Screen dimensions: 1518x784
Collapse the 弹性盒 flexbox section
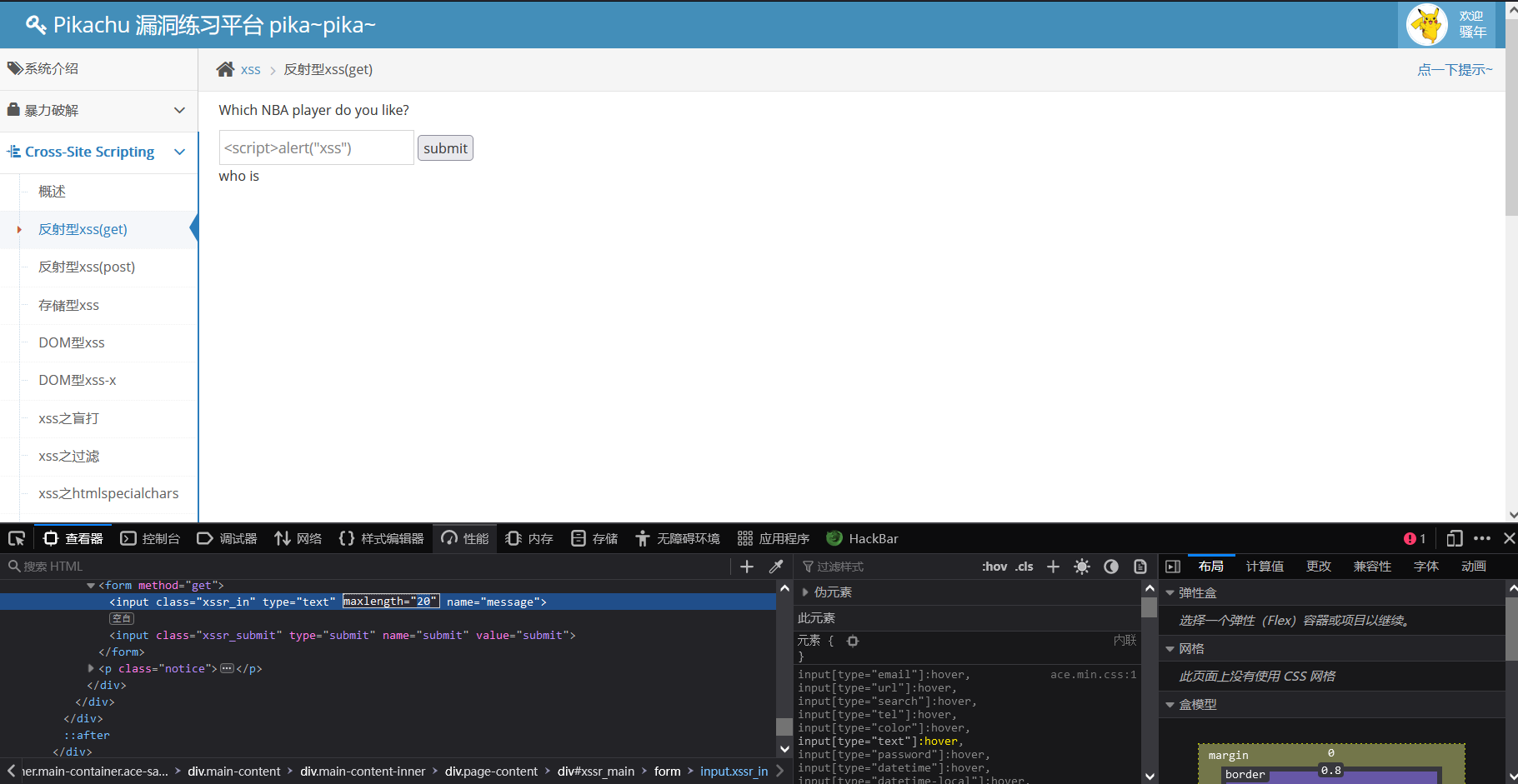coord(1170,593)
